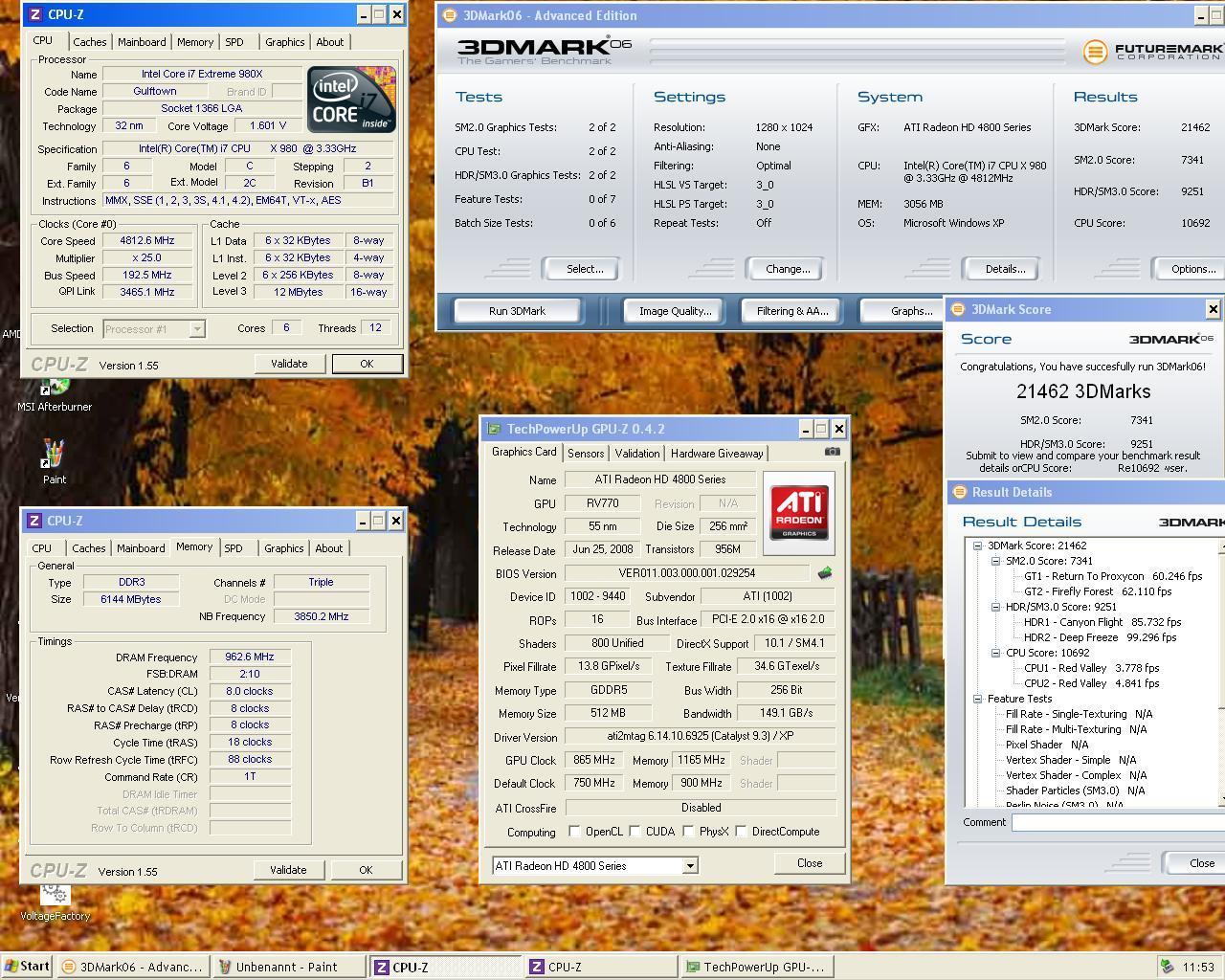The height and width of the screenshot is (980, 1225).
Task: Click the Intel Core i7 logo in CPU-Z
Action: [x=351, y=100]
